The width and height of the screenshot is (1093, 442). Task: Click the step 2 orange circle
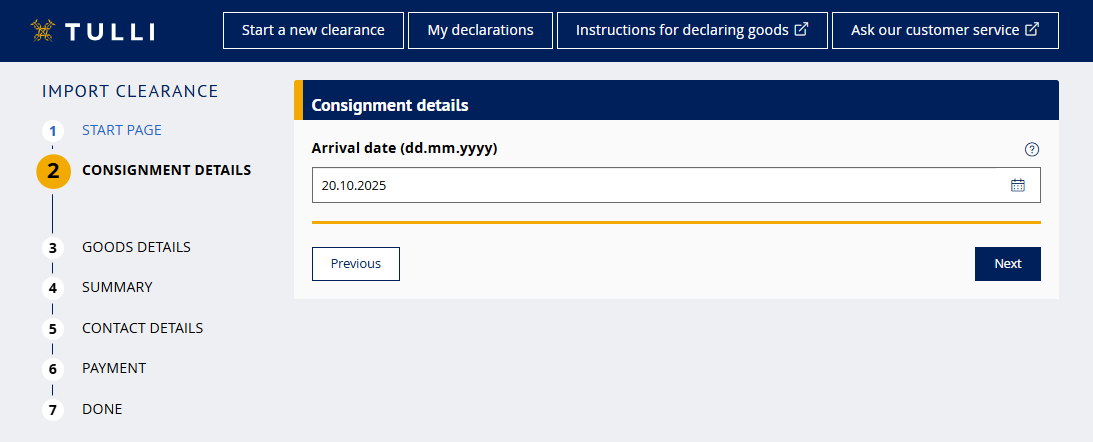(53, 171)
